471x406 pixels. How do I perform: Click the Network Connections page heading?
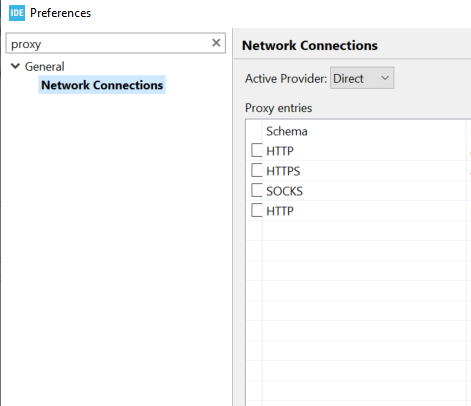click(310, 46)
